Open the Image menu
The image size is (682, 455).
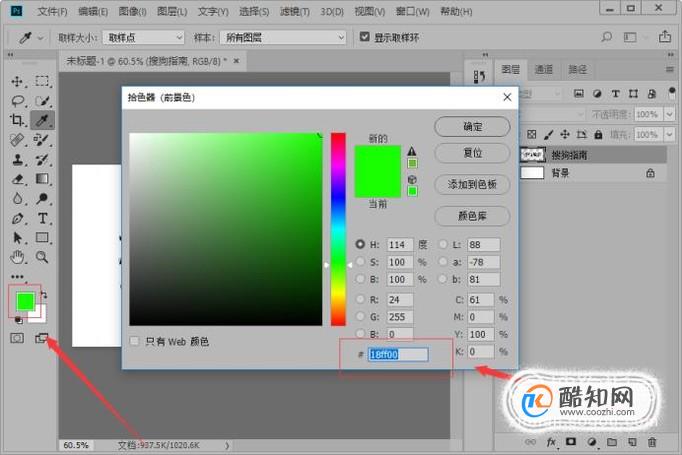click(x=133, y=11)
